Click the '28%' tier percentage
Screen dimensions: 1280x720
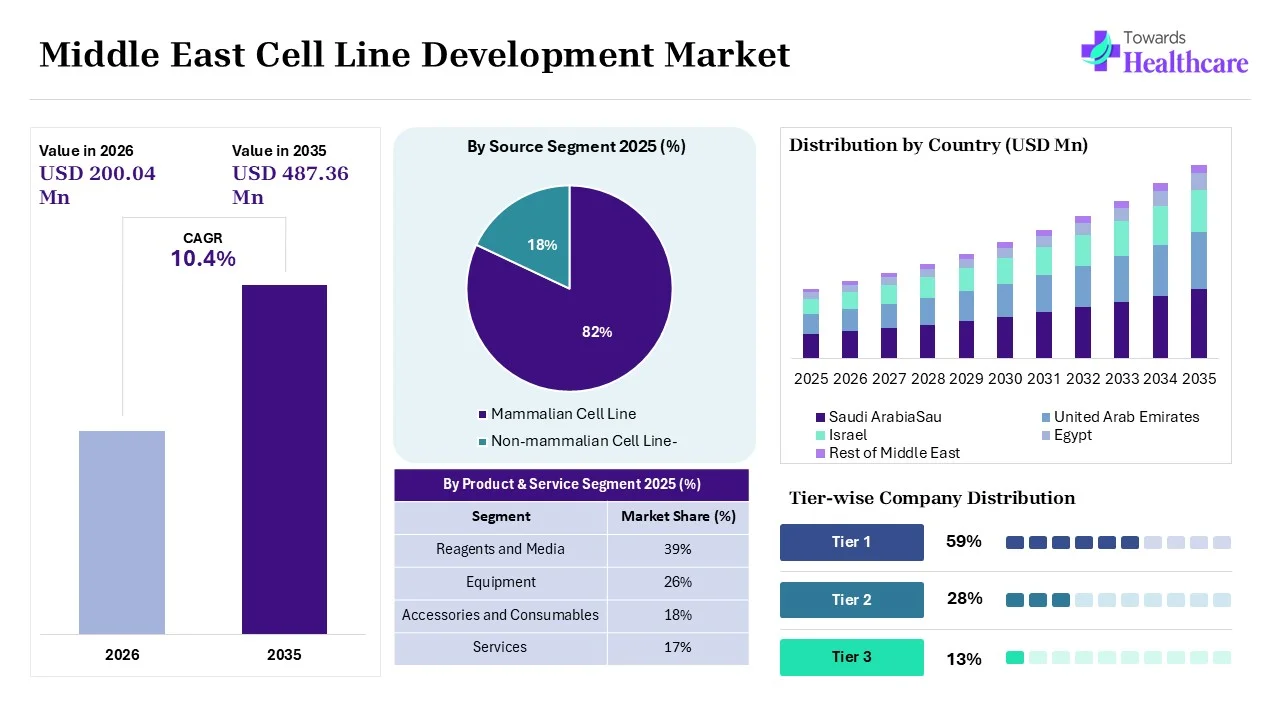point(964,599)
